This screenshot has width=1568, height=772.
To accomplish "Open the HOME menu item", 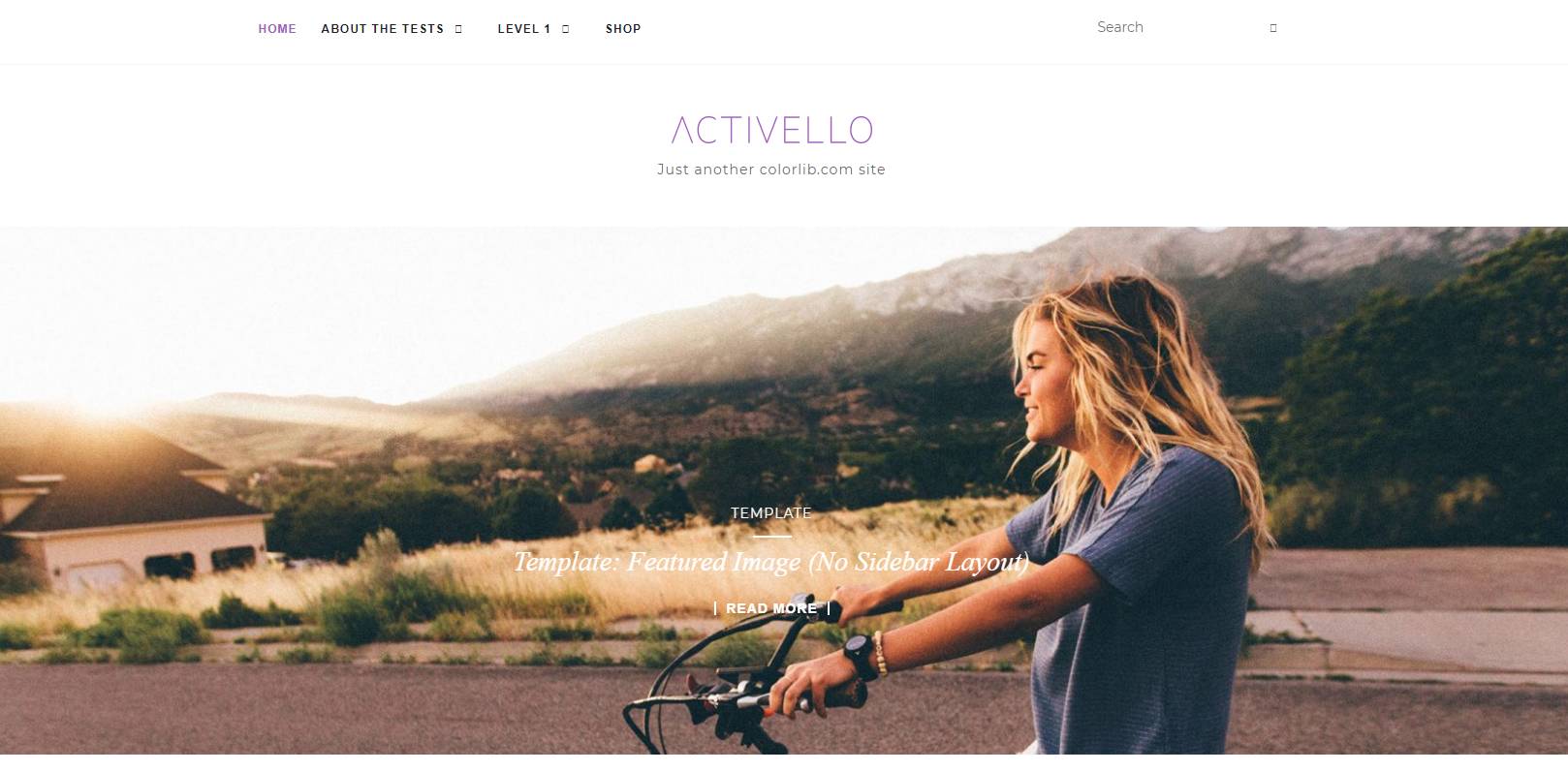I will 277,29.
